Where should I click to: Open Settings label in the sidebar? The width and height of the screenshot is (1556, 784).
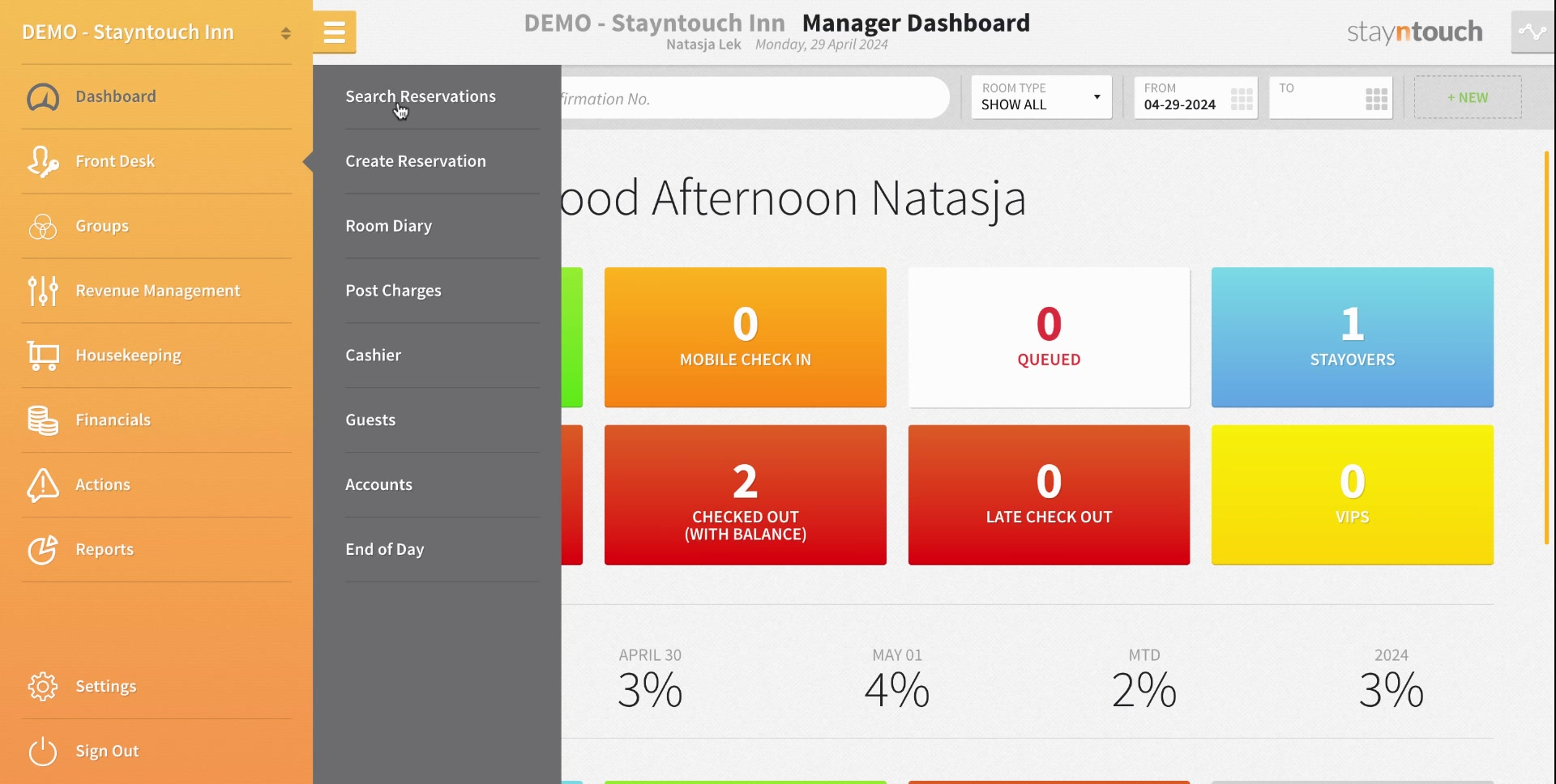(x=106, y=686)
